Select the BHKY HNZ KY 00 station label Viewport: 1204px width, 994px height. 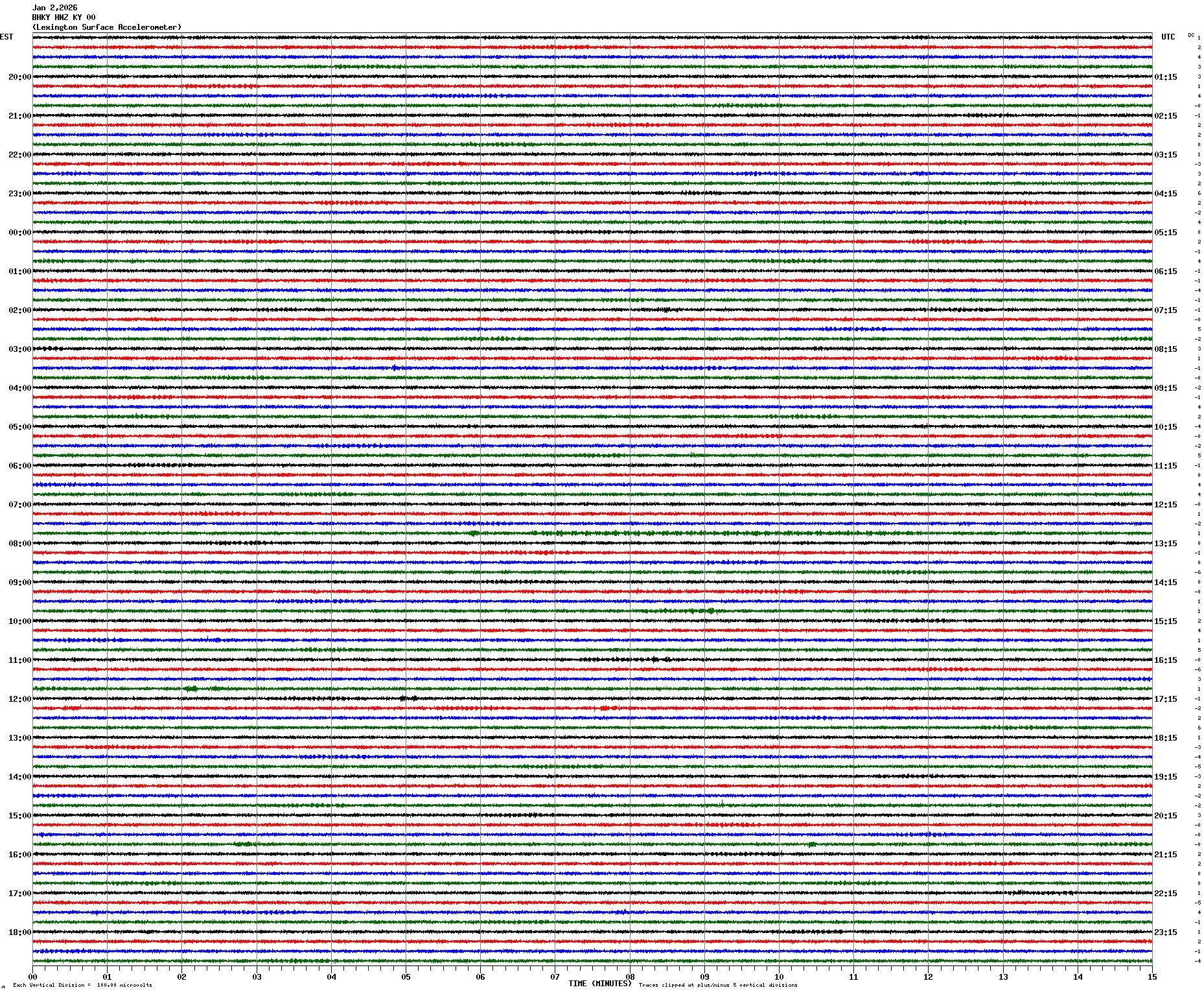(x=64, y=17)
